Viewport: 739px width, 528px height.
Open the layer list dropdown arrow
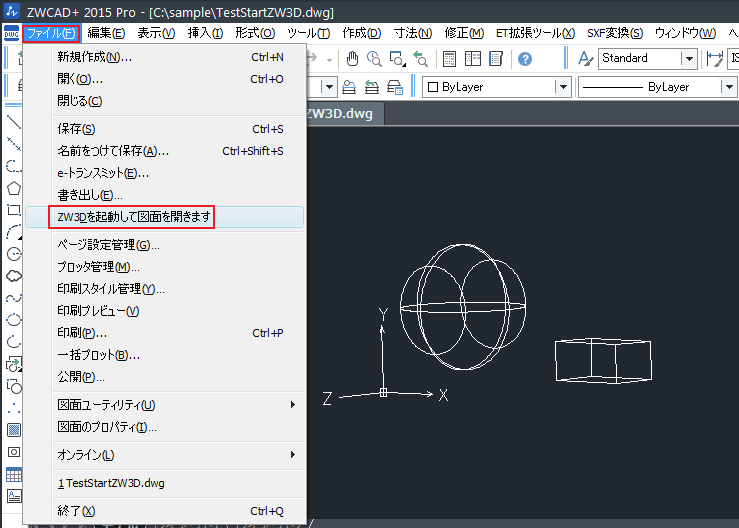coord(329,87)
